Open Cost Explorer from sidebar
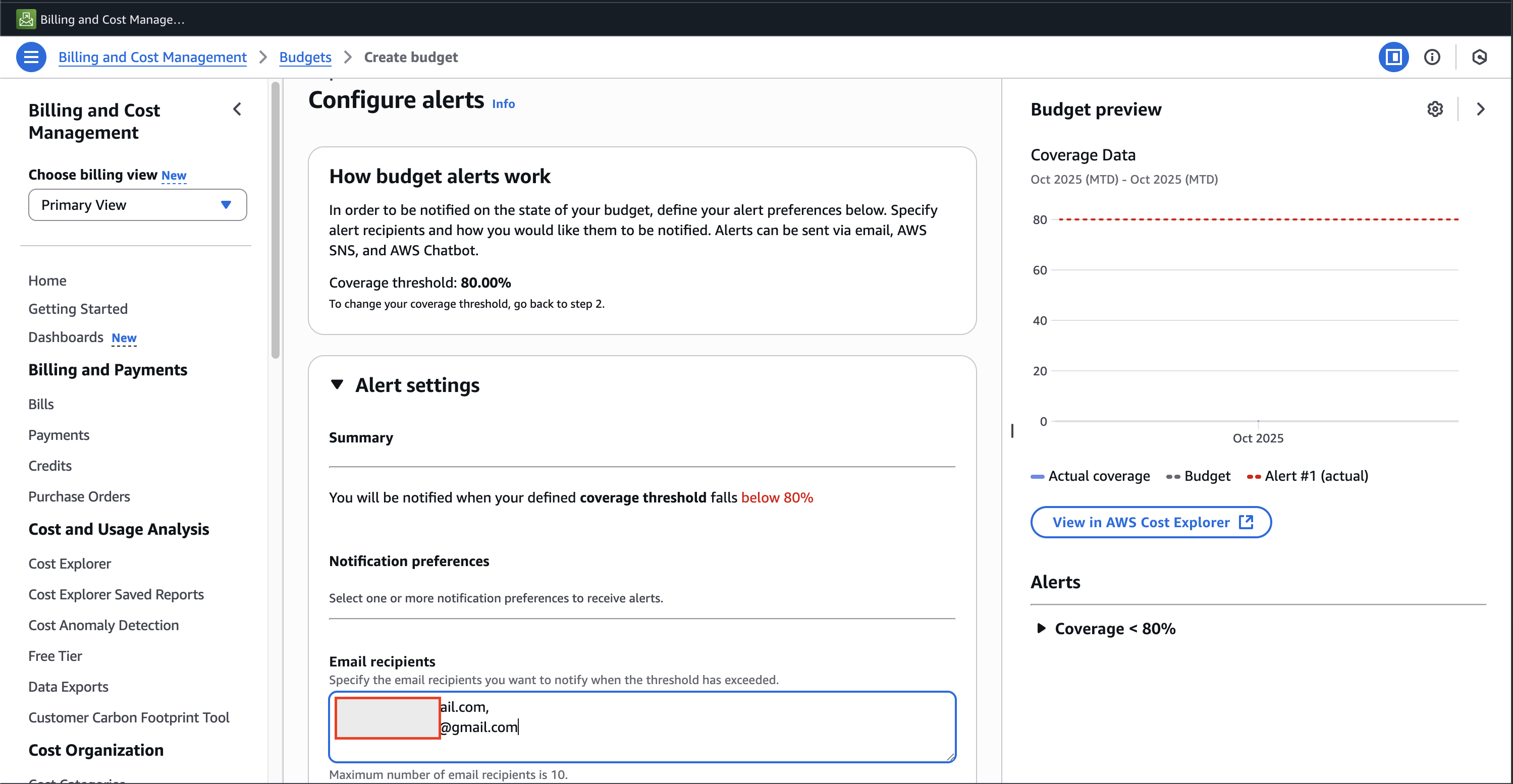The width and height of the screenshot is (1513, 784). (69, 563)
